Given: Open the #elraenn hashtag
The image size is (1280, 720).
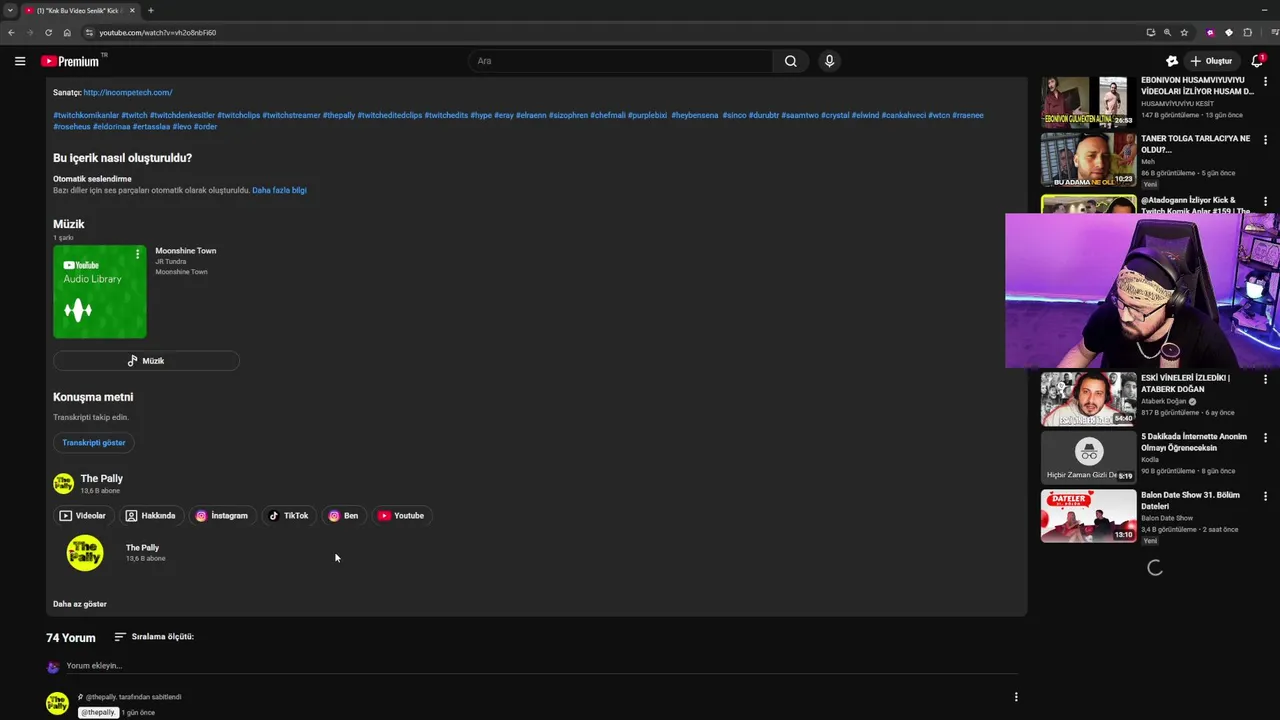Looking at the screenshot, I should (x=531, y=115).
